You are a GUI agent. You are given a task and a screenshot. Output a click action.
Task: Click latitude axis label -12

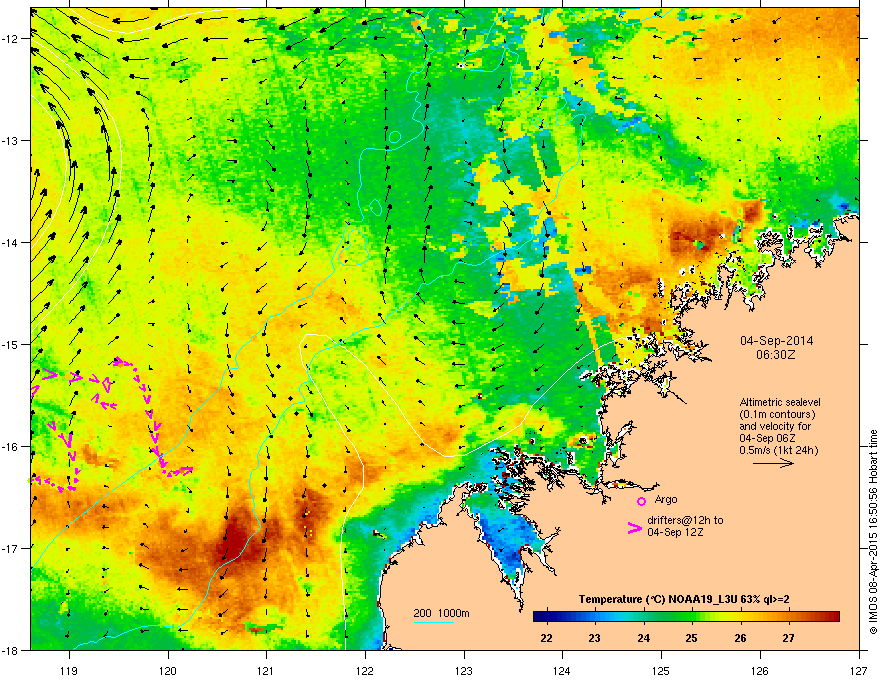pos(12,39)
